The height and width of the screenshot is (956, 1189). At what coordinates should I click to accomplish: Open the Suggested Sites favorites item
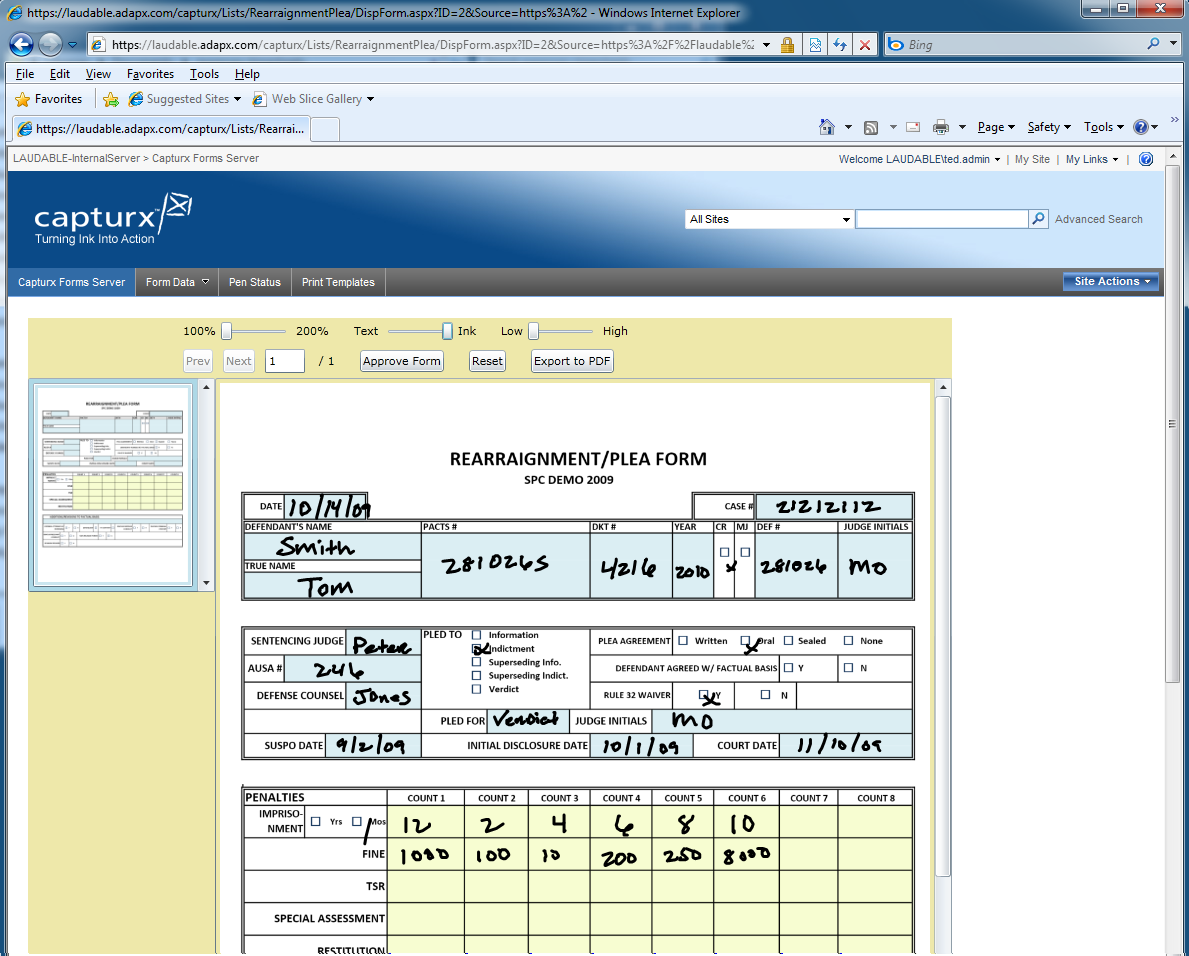coord(184,99)
